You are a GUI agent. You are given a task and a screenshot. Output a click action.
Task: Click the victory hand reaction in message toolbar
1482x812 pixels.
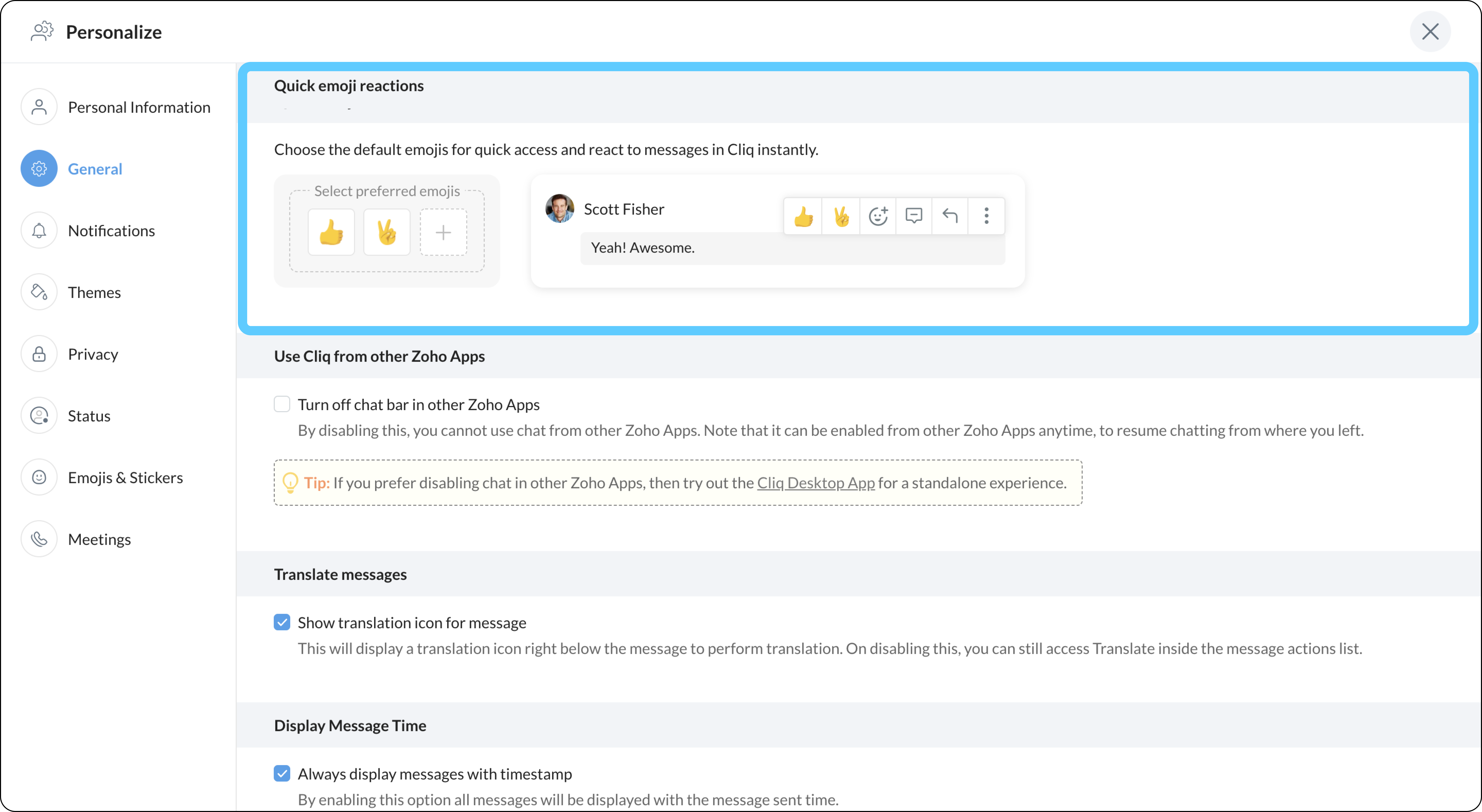(841, 216)
